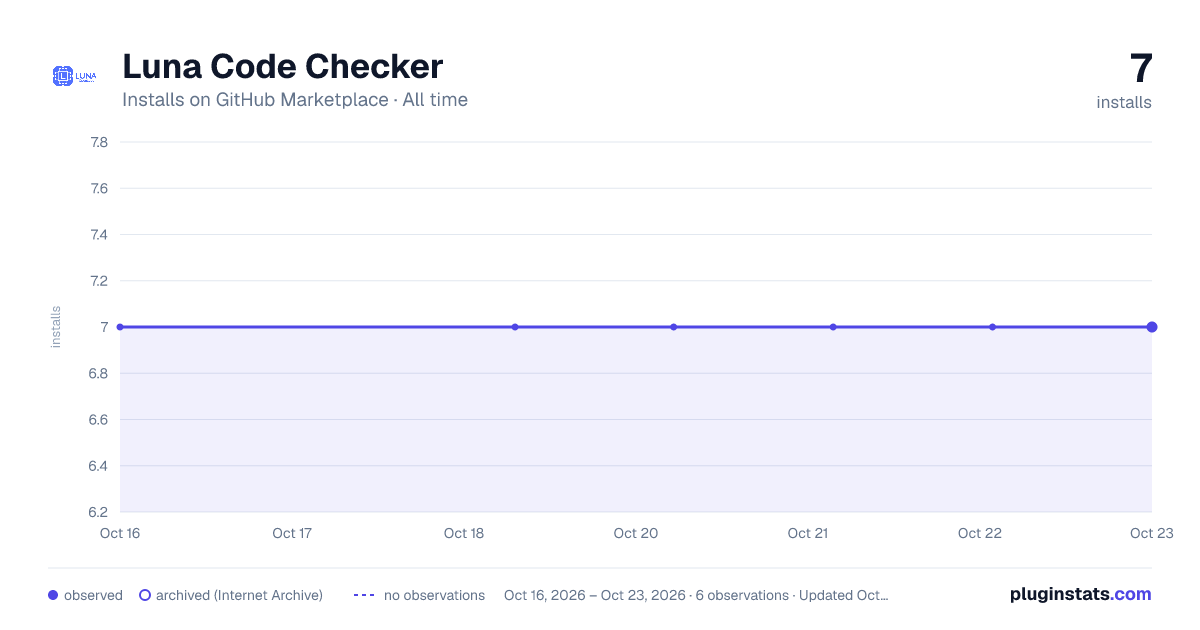Click the 6.8 y-axis label
Screen dimensions: 1200x630
coord(98,373)
